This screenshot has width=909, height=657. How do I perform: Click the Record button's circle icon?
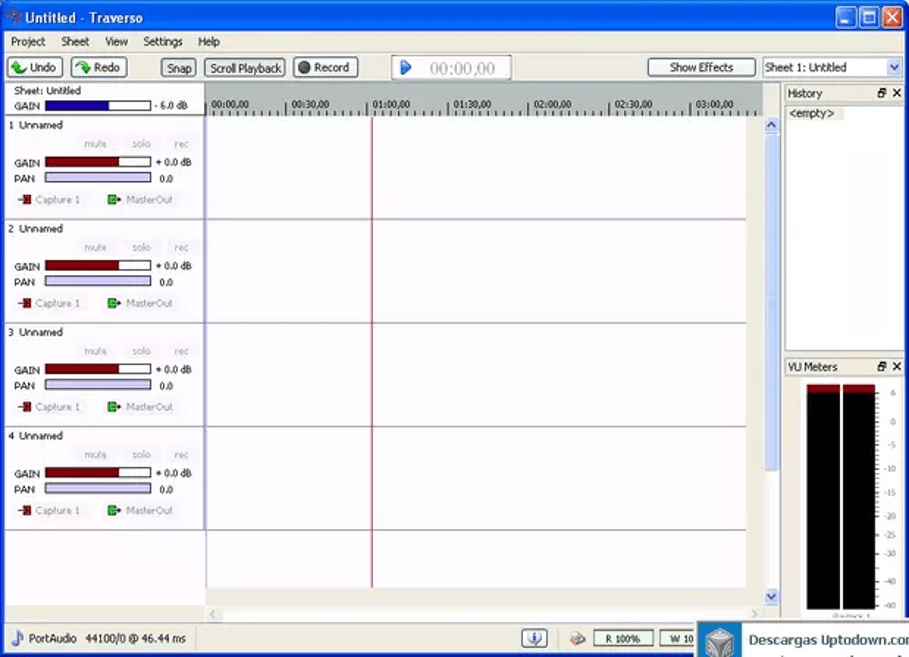(x=305, y=67)
